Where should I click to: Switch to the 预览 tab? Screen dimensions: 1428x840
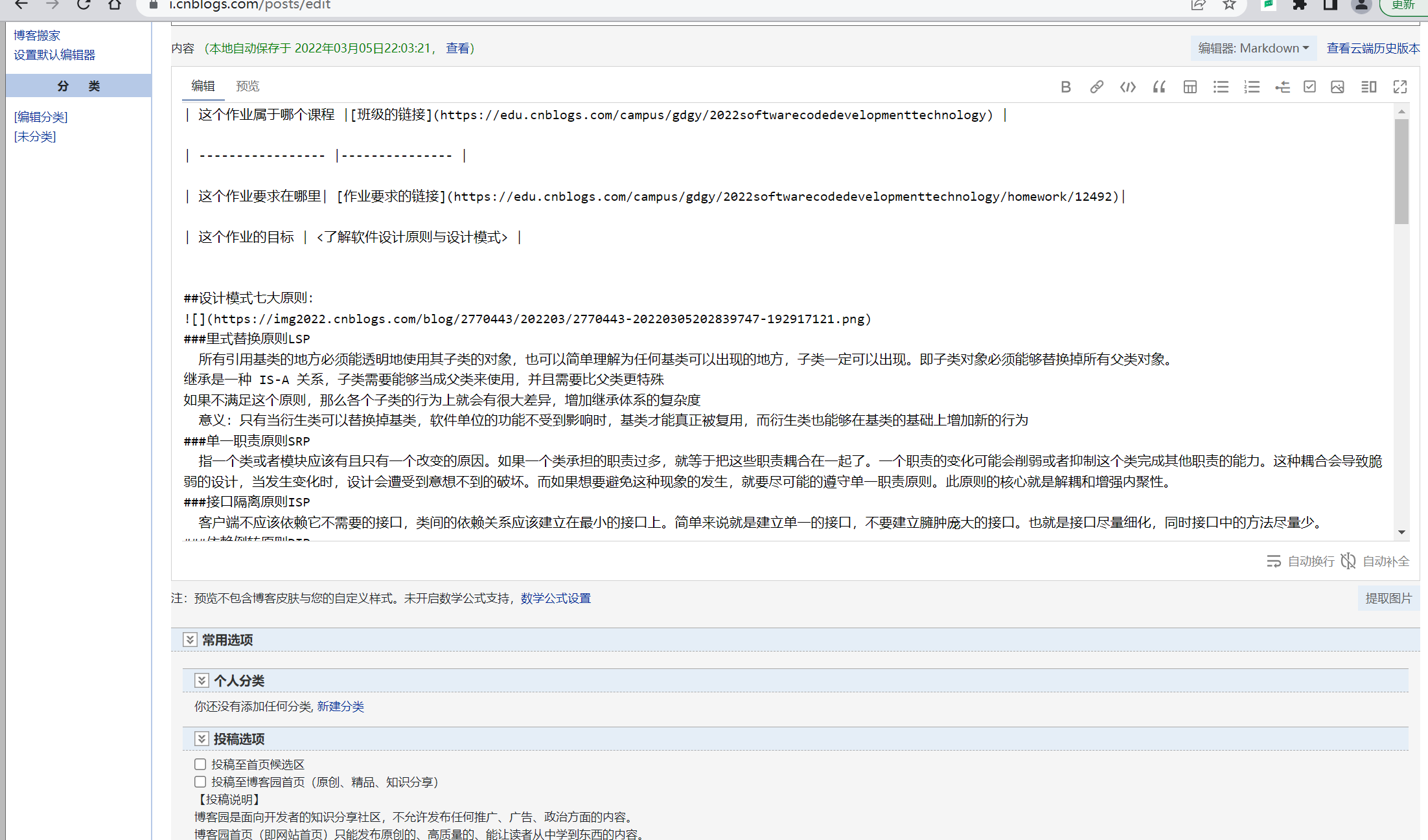point(248,86)
